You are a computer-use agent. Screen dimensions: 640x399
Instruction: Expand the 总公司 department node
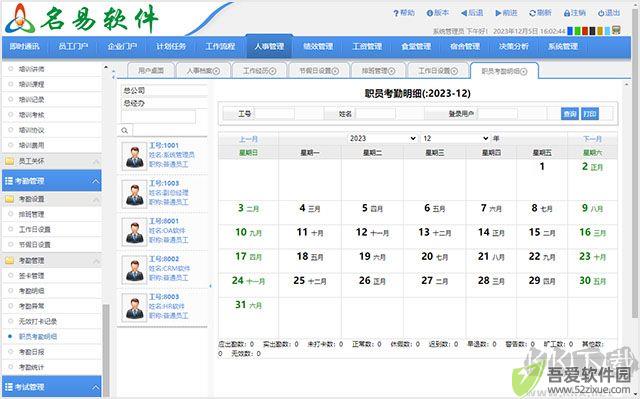tap(134, 91)
